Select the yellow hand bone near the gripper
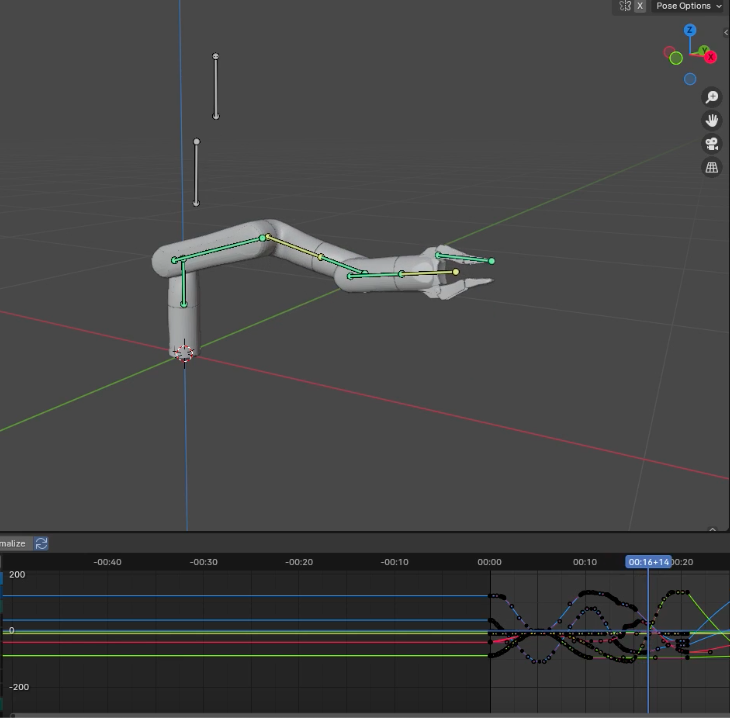This screenshot has height=718, width=730. tap(428, 273)
